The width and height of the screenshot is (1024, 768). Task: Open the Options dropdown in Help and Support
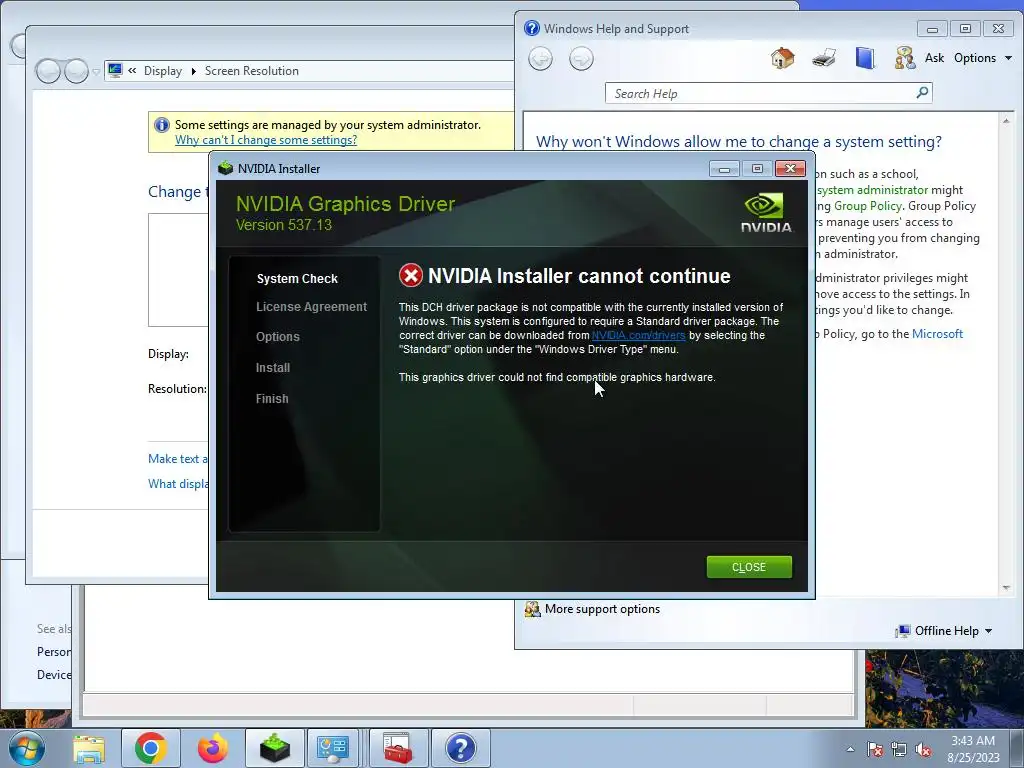point(983,58)
